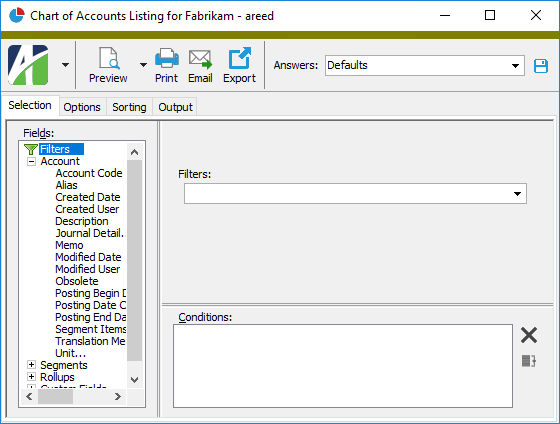
Task: Select Account Code field in the tree
Action: click(x=89, y=173)
